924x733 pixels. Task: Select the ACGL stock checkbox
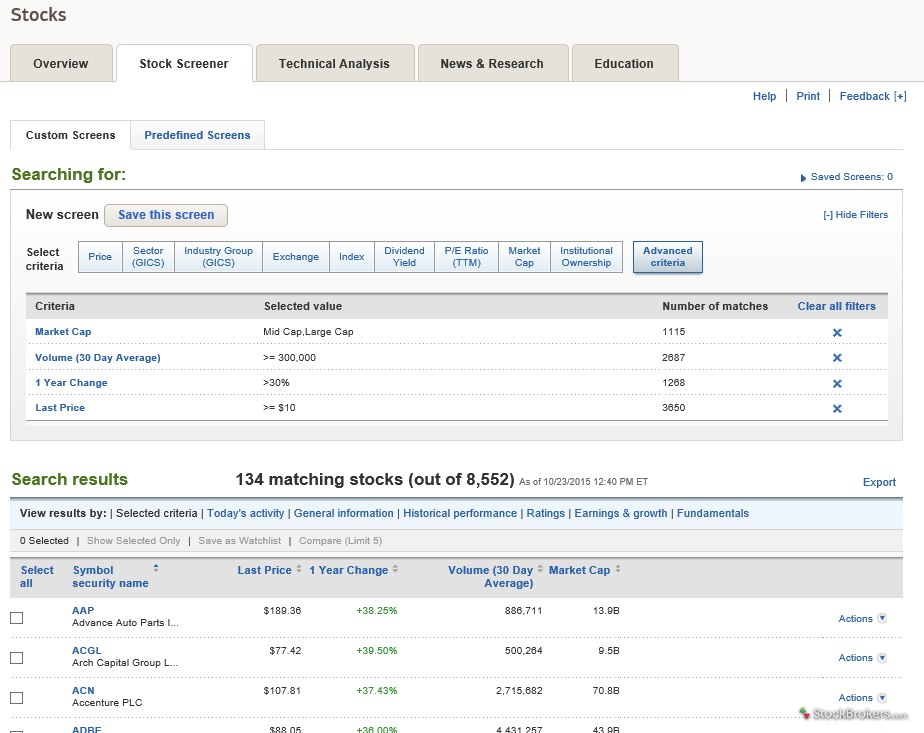tap(16, 658)
